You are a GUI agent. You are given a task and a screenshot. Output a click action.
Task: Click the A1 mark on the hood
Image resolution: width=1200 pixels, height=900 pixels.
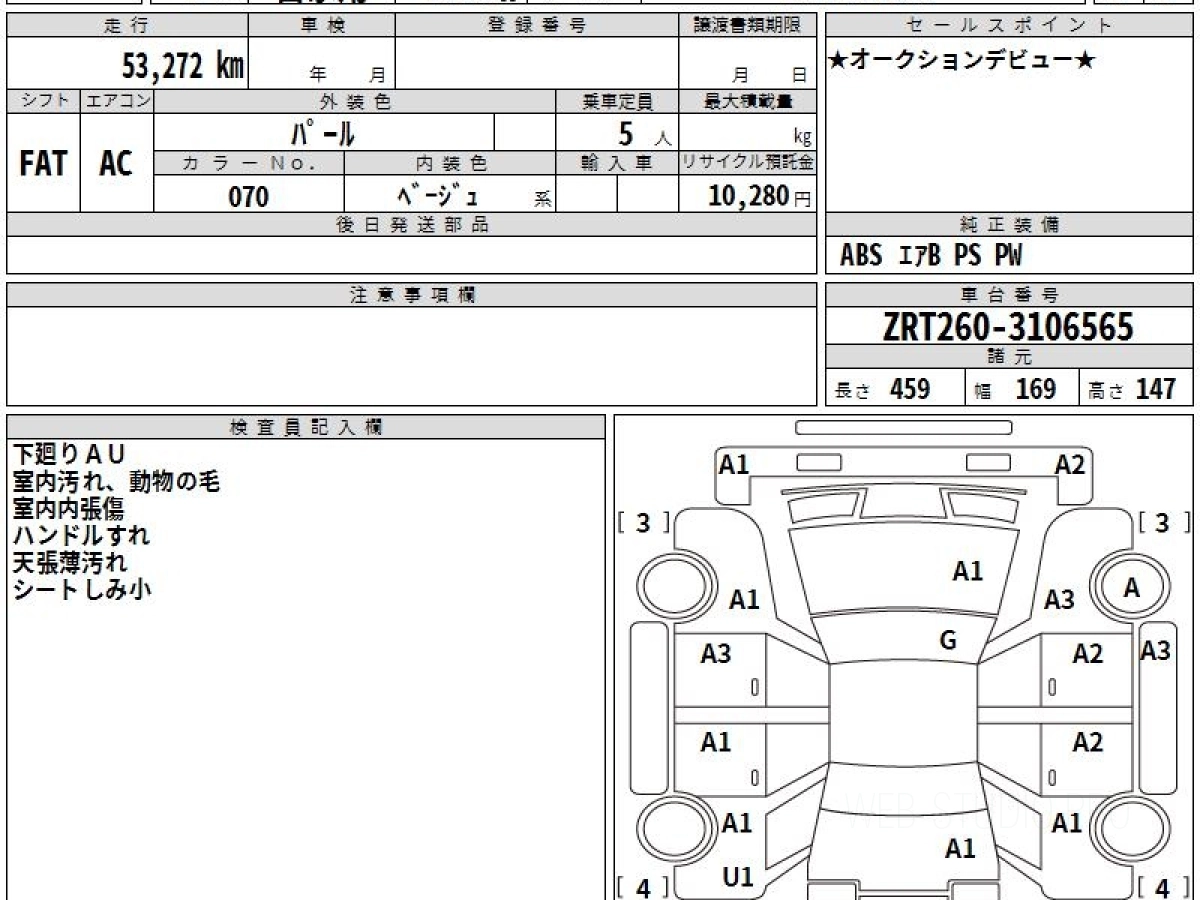click(x=967, y=572)
